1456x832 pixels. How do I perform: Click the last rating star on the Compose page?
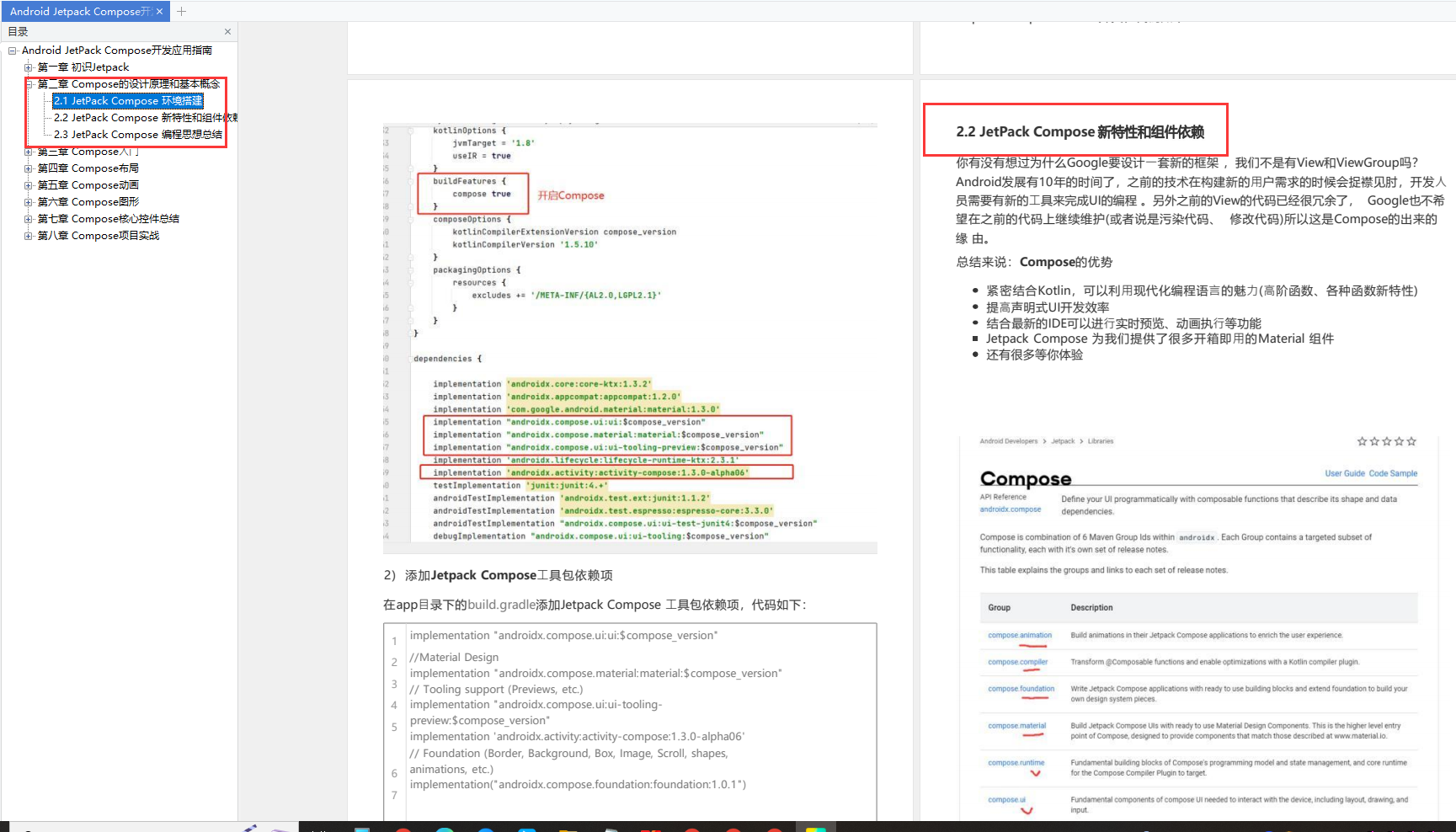tap(1411, 441)
